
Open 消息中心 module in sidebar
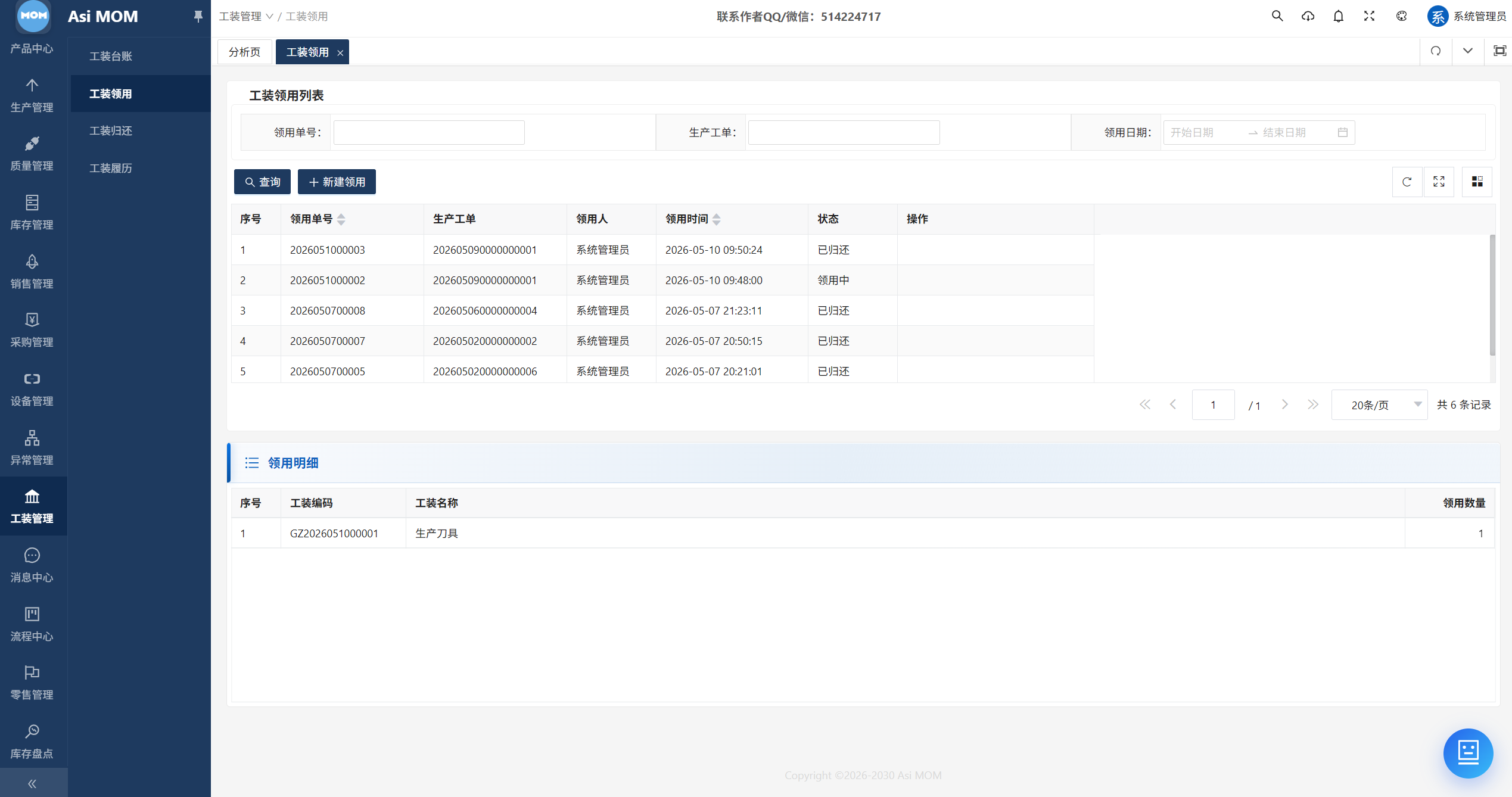32,566
